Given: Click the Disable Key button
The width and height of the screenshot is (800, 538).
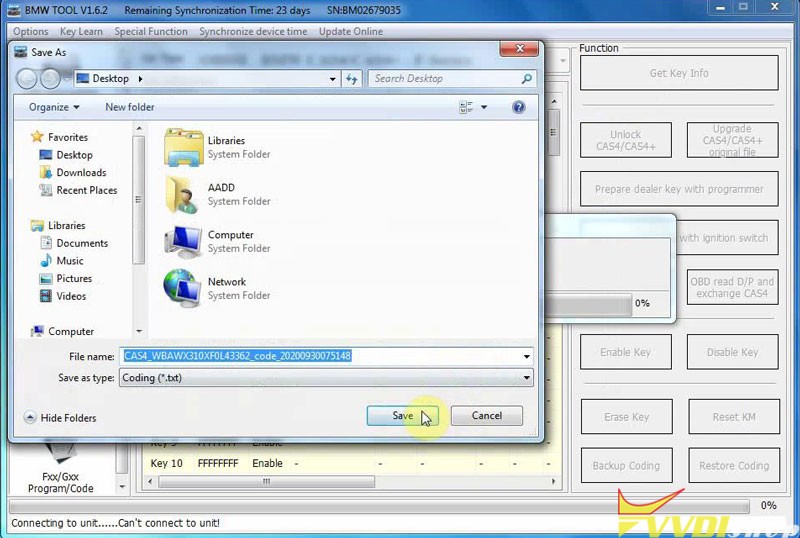Looking at the screenshot, I should click(732, 352).
